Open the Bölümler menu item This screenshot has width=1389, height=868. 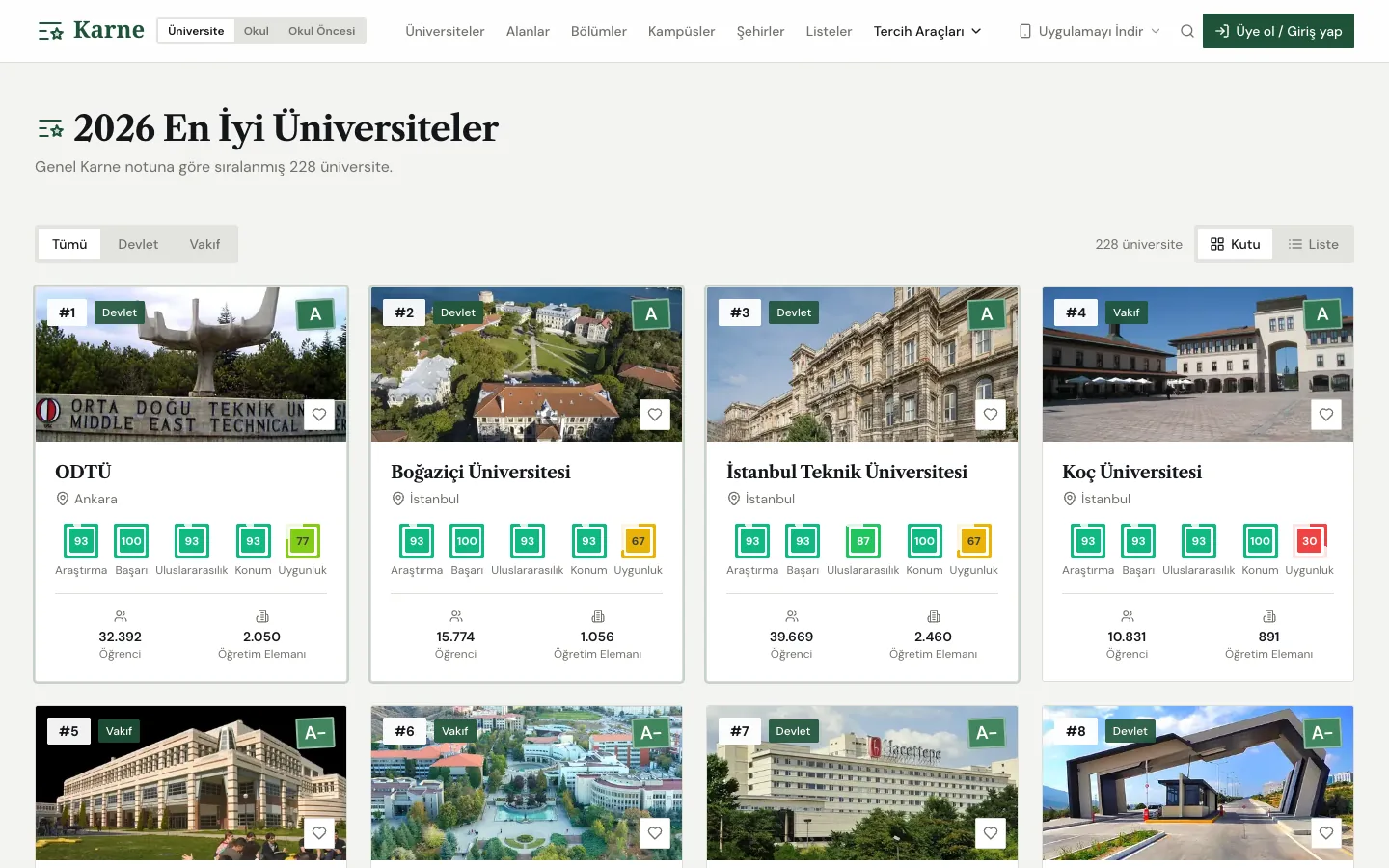click(599, 31)
